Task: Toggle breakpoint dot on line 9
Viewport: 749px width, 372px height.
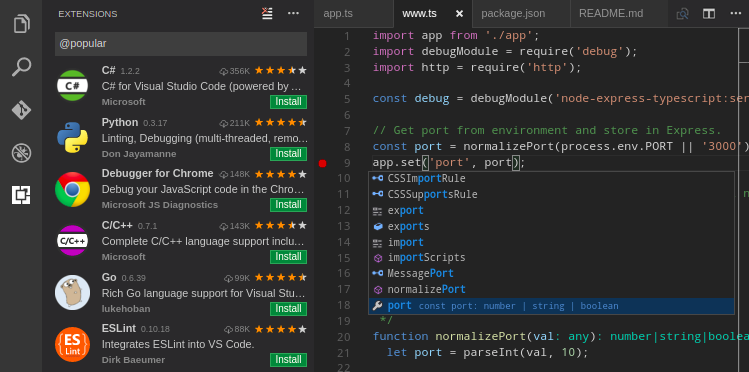Action: (x=322, y=163)
